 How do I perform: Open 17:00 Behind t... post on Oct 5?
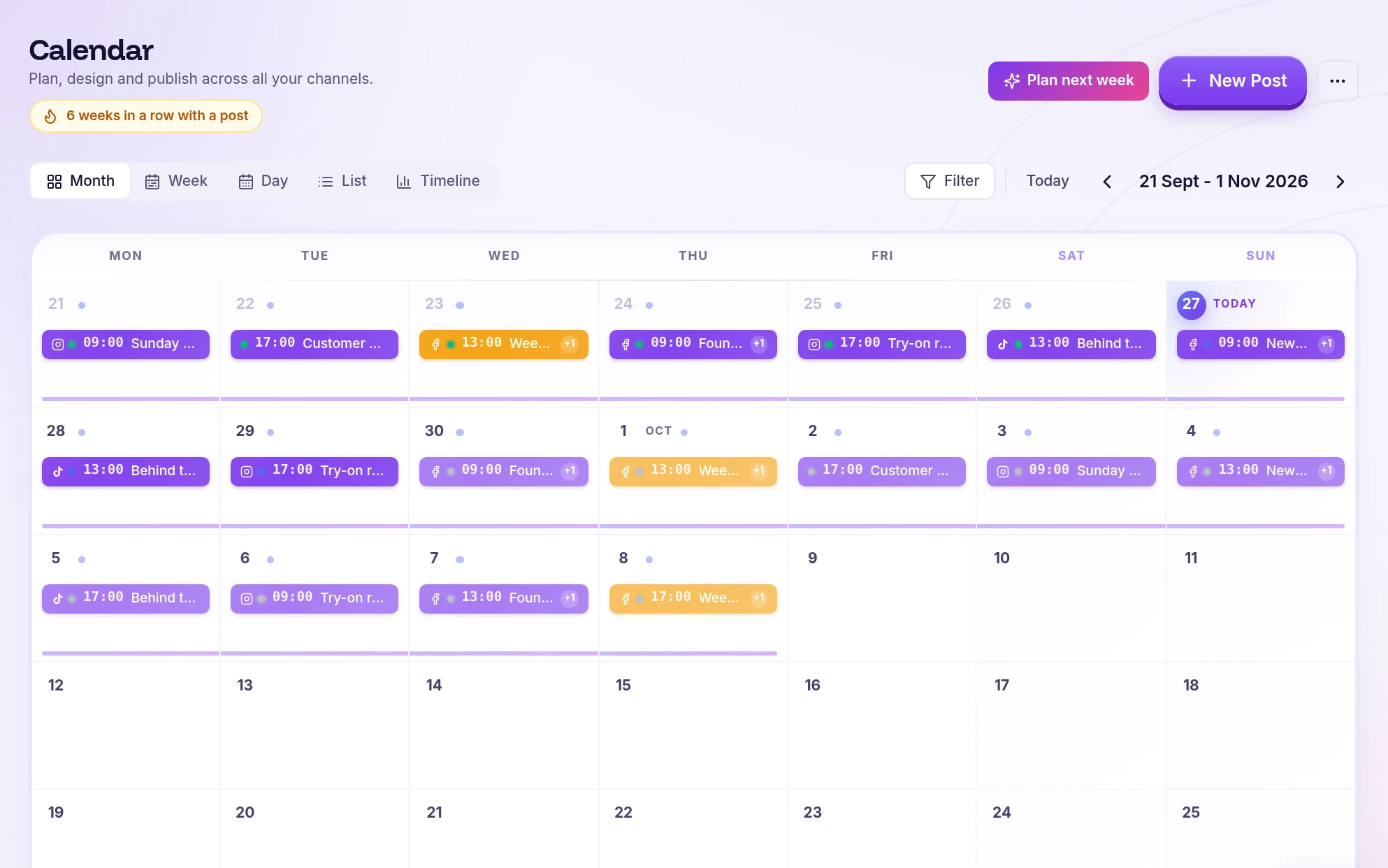point(126,598)
